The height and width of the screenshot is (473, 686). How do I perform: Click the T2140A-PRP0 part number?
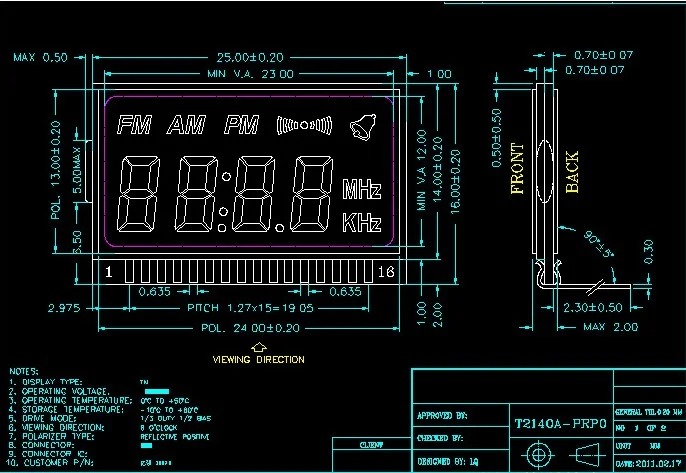560,424
